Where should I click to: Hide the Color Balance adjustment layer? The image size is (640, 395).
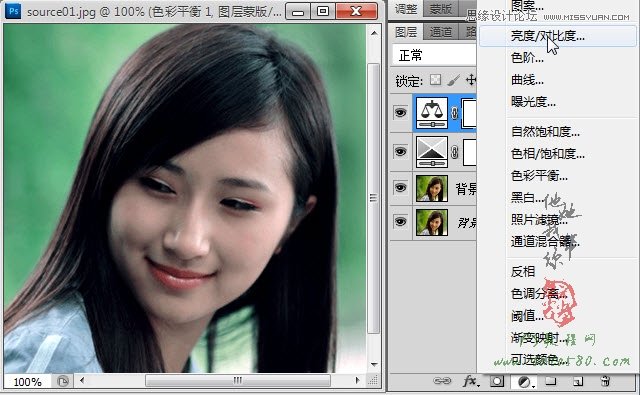click(400, 112)
